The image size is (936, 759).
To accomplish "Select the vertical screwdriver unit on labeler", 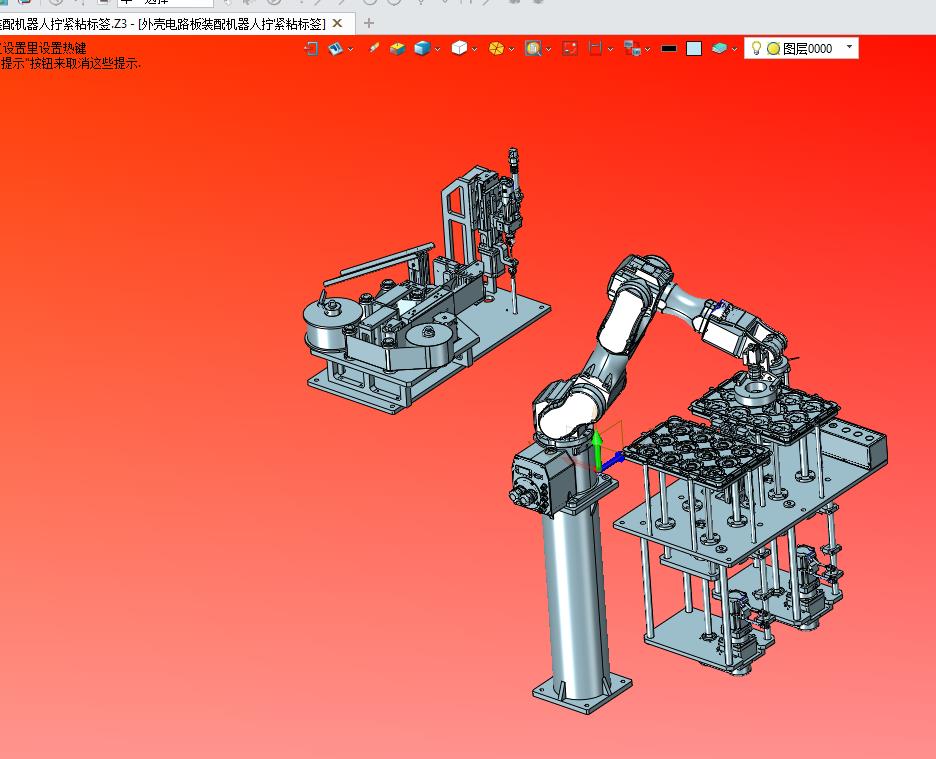I will 512,221.
